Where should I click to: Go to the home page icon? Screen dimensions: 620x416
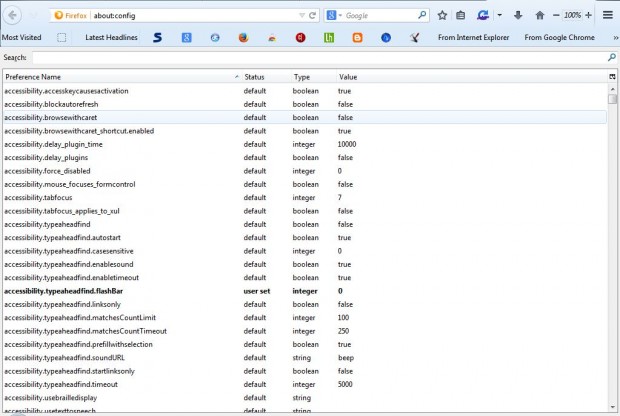click(x=540, y=15)
